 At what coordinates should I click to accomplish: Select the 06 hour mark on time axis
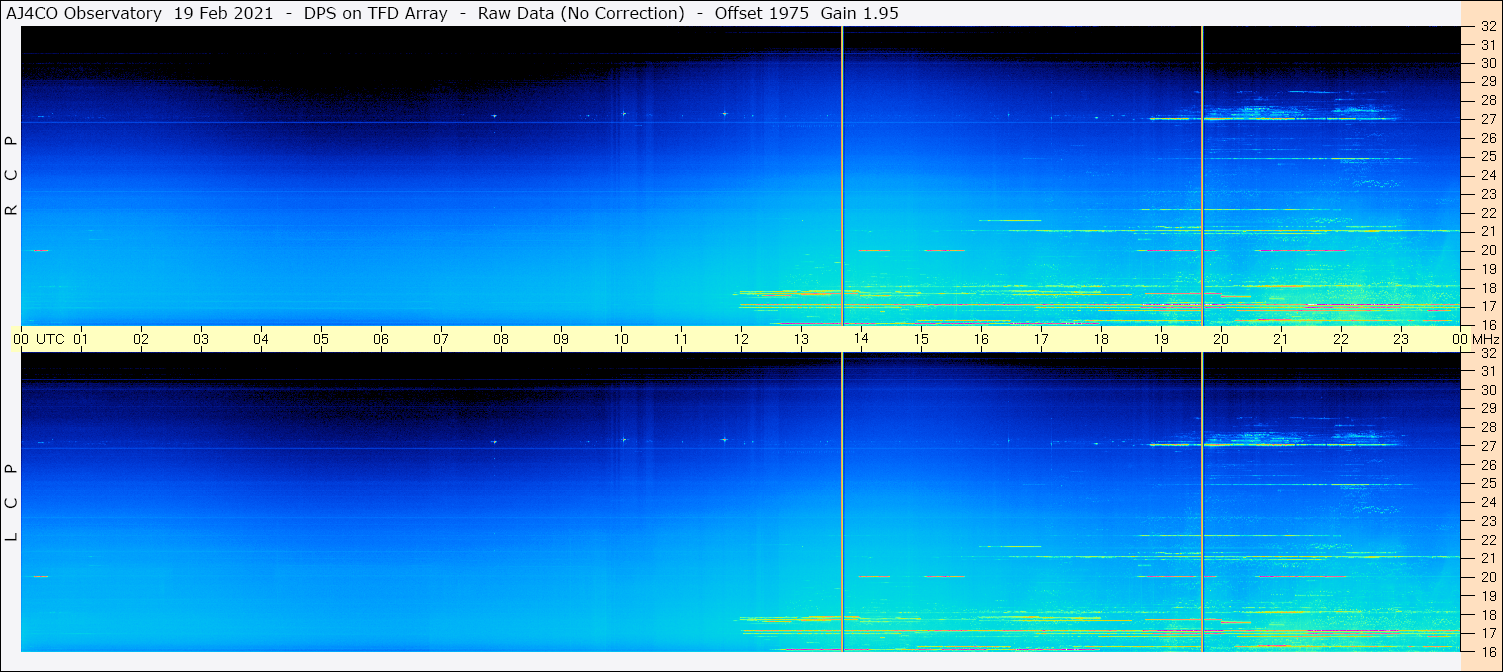pyautogui.click(x=381, y=339)
